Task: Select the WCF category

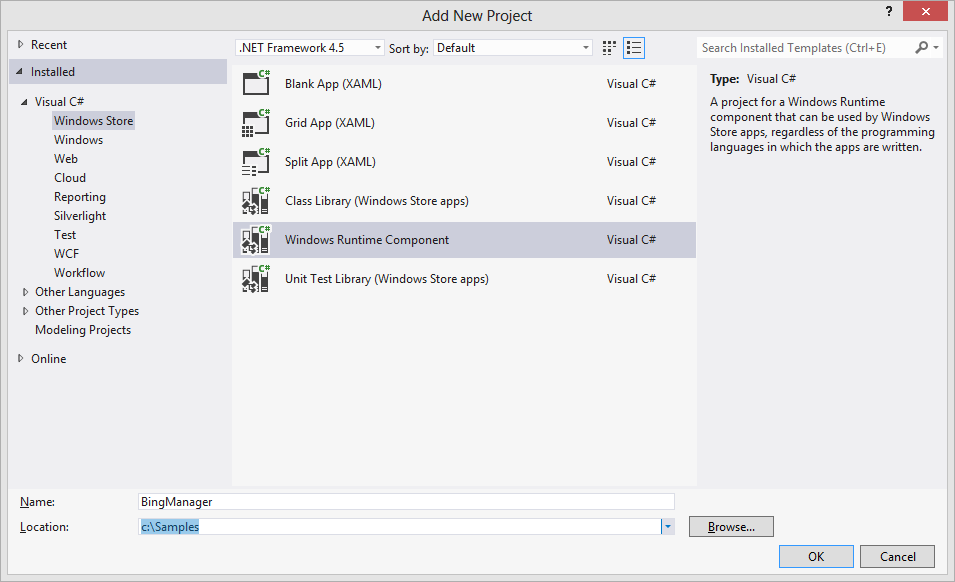Action: [67, 254]
